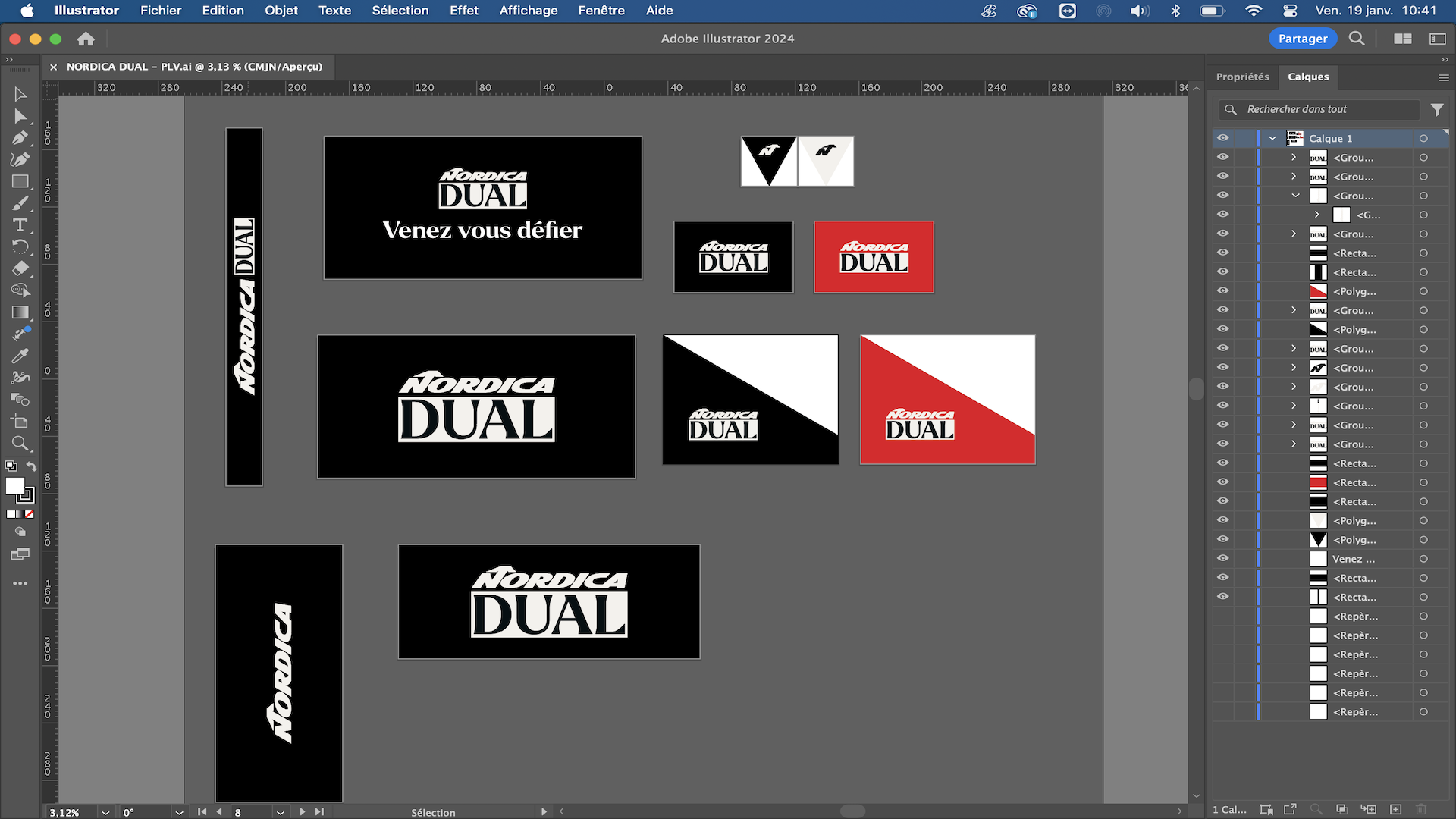Image resolution: width=1456 pixels, height=819 pixels.
Task: Click Collect for Export in Layers panel
Action: coord(1266,809)
